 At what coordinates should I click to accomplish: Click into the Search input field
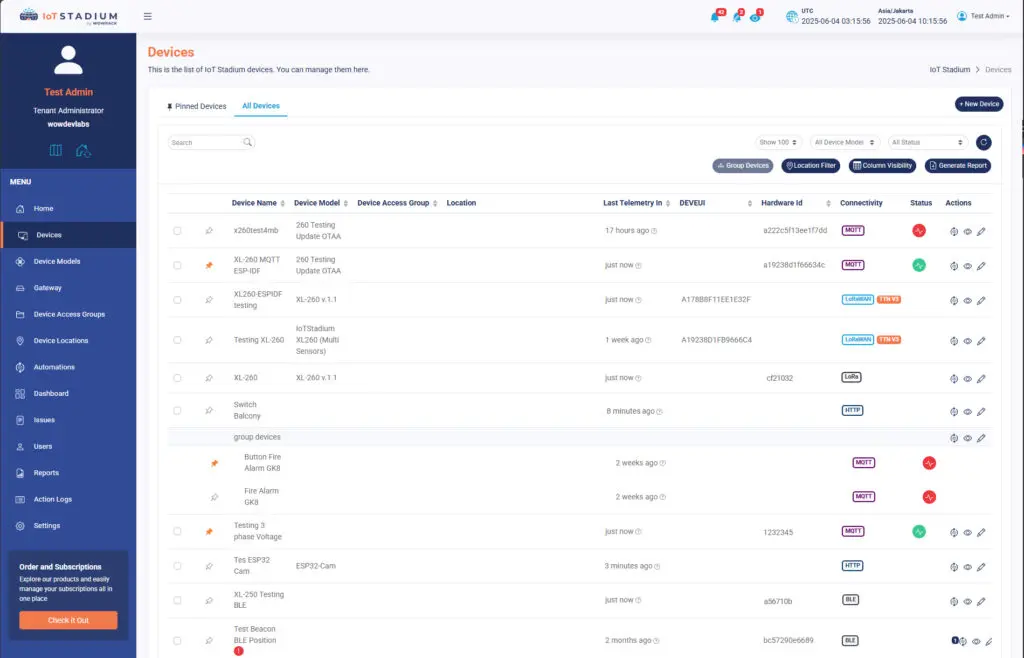pyautogui.click(x=205, y=143)
